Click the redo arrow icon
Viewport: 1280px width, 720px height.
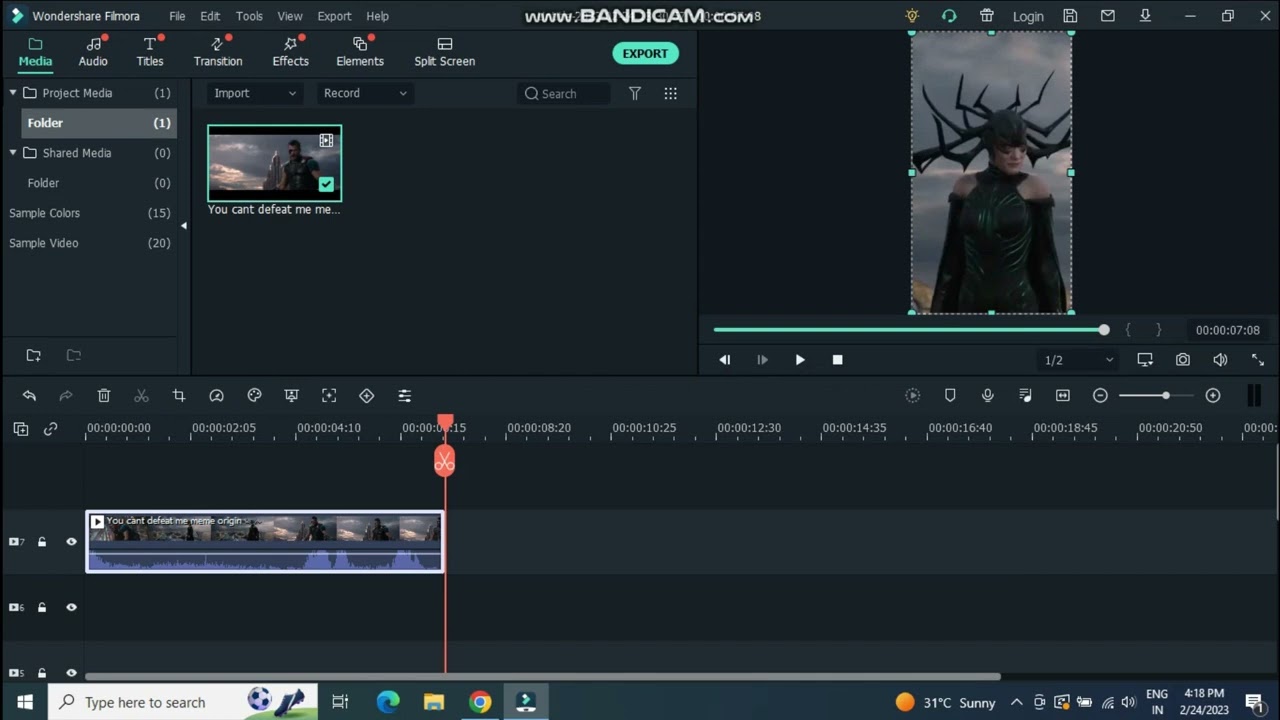(x=66, y=396)
